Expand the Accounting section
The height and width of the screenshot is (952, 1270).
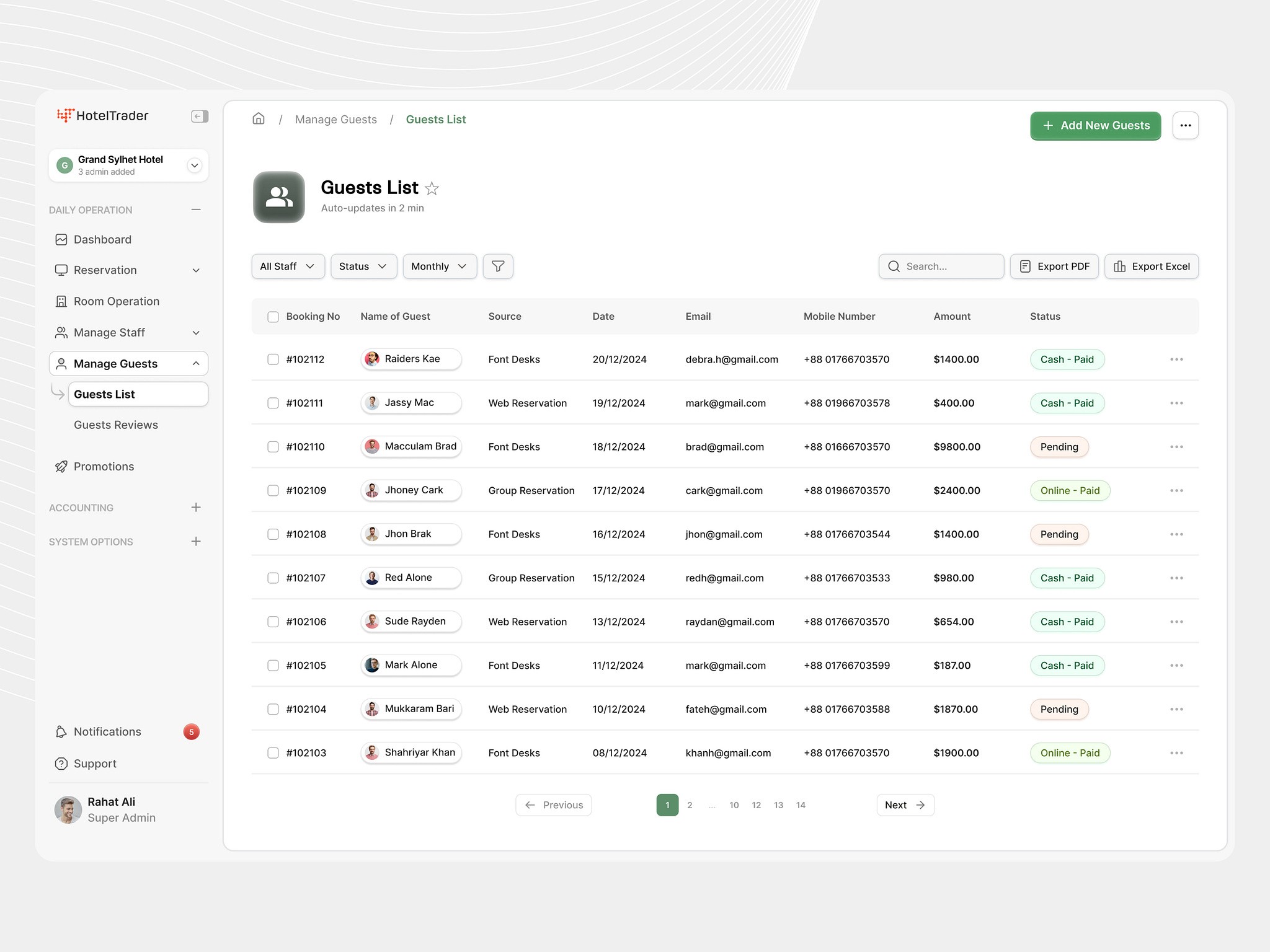[x=196, y=508]
